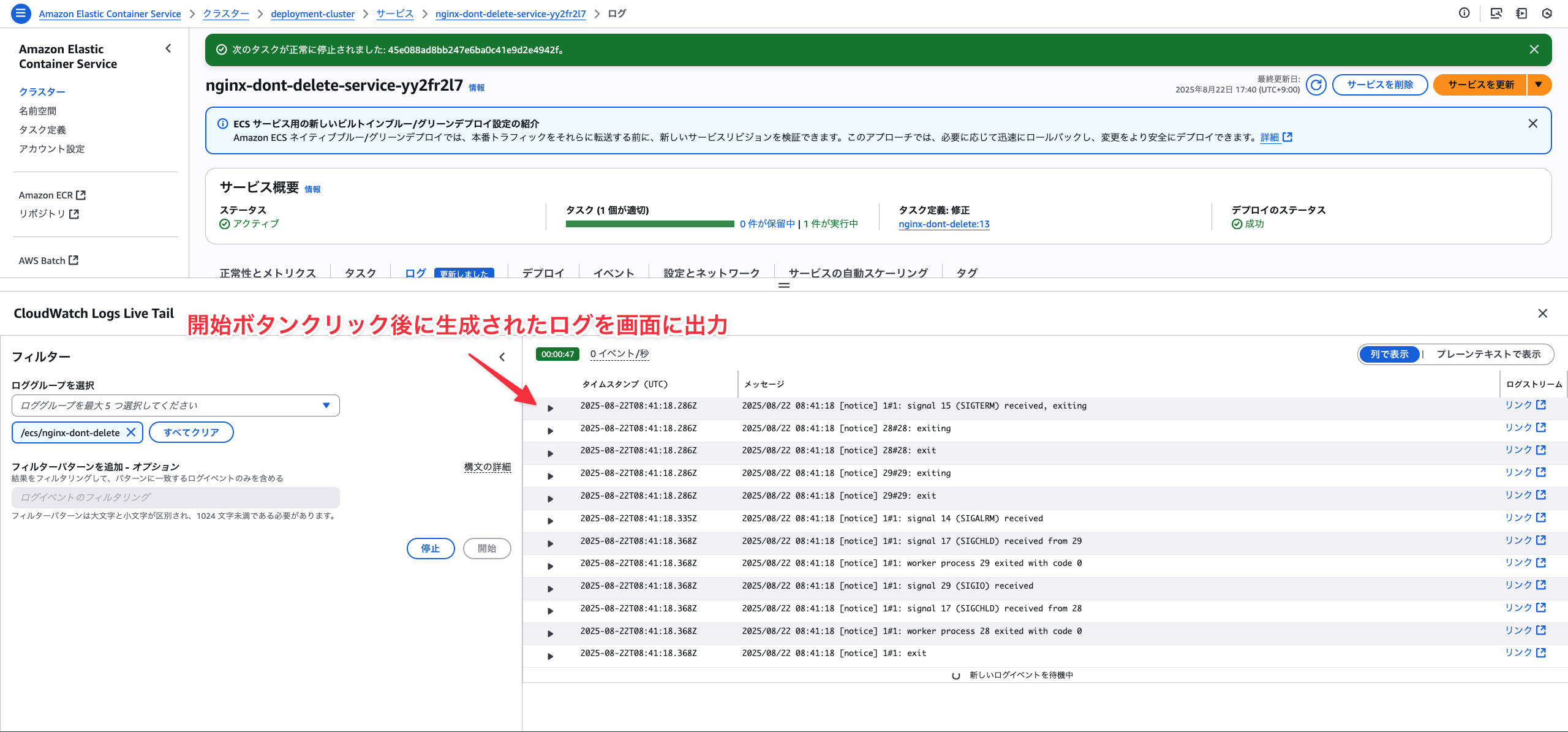The height and width of the screenshot is (732, 1568).
Task: Switch to タグ tab
Action: [x=967, y=273]
